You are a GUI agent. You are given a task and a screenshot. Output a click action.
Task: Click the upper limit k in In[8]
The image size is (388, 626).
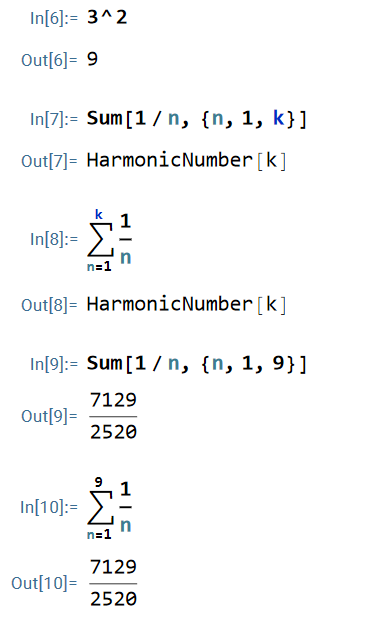(99, 214)
